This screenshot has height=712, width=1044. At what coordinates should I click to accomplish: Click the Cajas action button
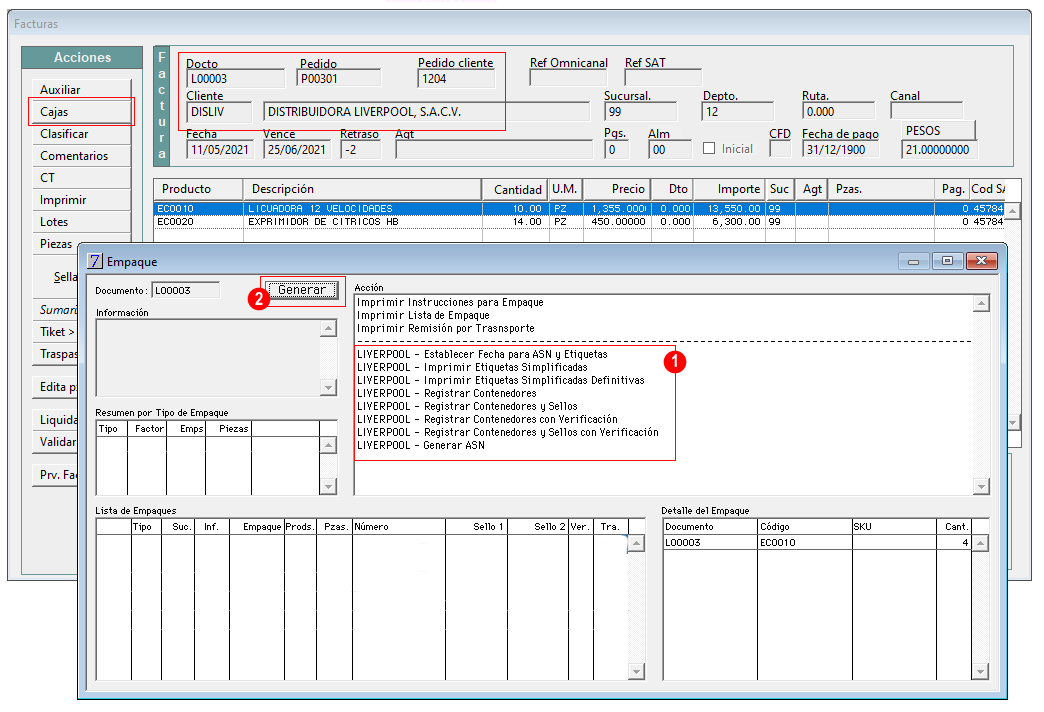81,111
